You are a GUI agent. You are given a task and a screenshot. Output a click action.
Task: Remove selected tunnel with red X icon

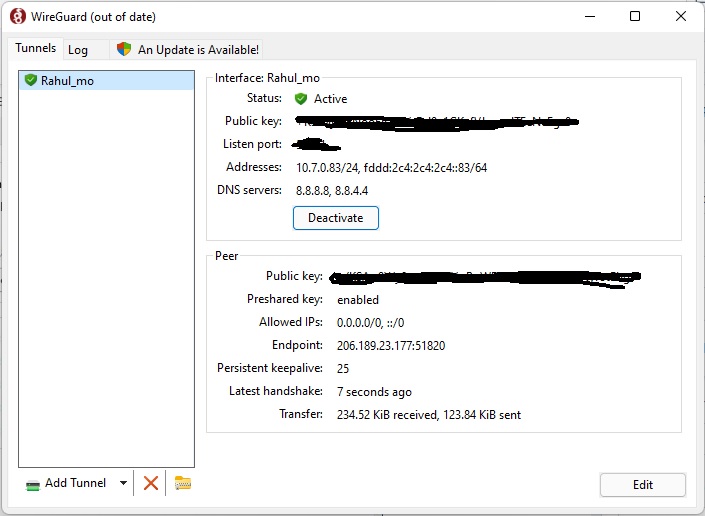pos(151,483)
